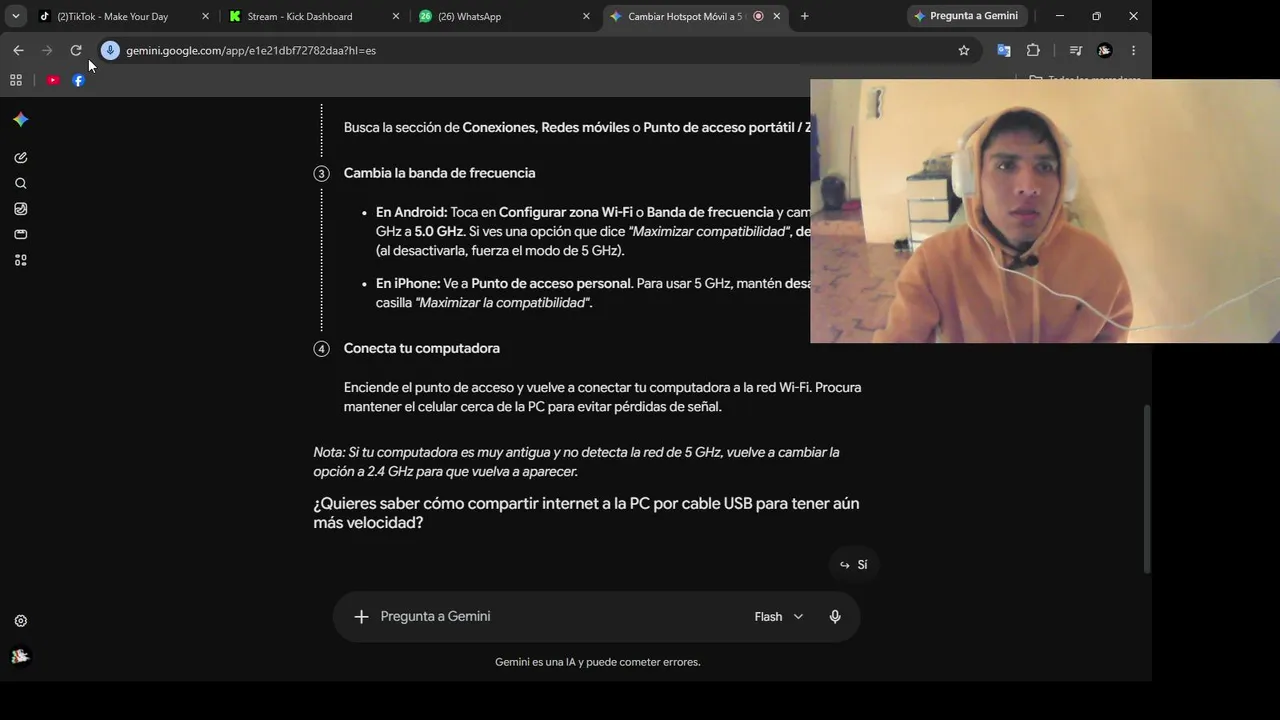1280x720 pixels.
Task: Close the Kick Dashboard tab
Action: [x=396, y=16]
